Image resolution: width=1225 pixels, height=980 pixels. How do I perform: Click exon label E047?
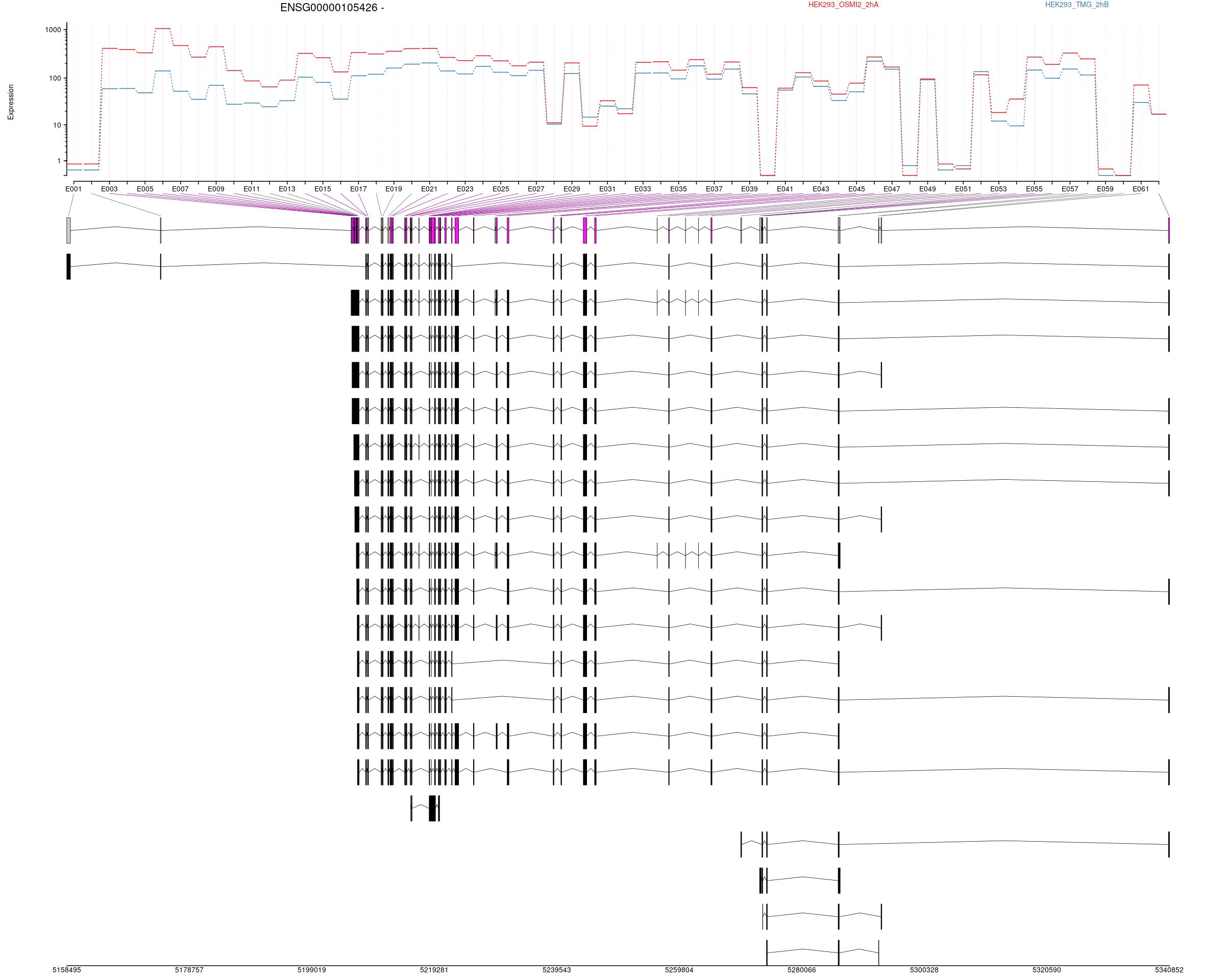[892, 189]
